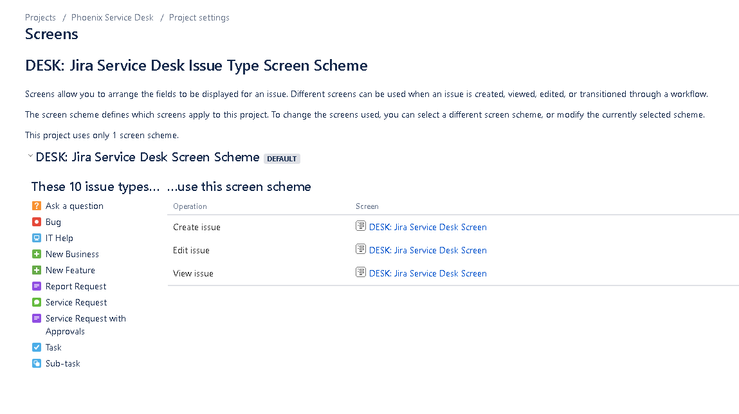Click the Issue Type Screen Scheme main heading

[x=196, y=66]
